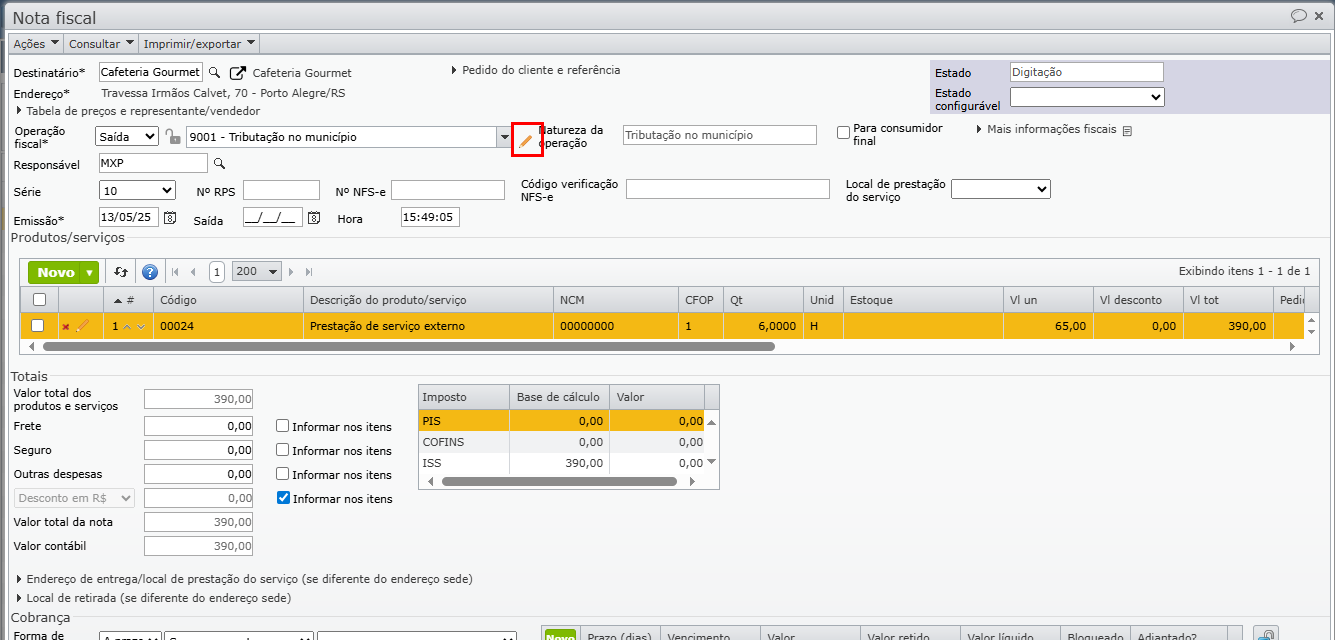1335x640 pixels.
Task: Open 9001 - Tributação no município dropdown
Action: click(x=504, y=137)
